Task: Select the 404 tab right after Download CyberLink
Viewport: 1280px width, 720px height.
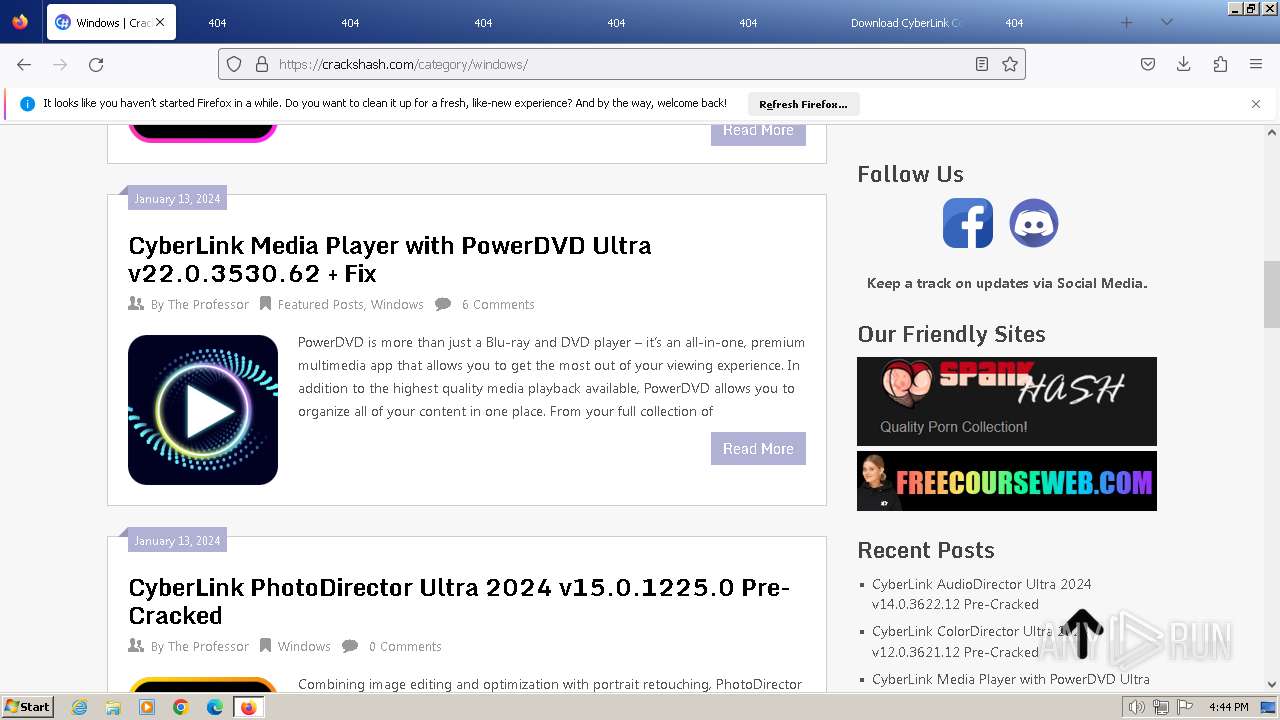Action: (x=1014, y=22)
